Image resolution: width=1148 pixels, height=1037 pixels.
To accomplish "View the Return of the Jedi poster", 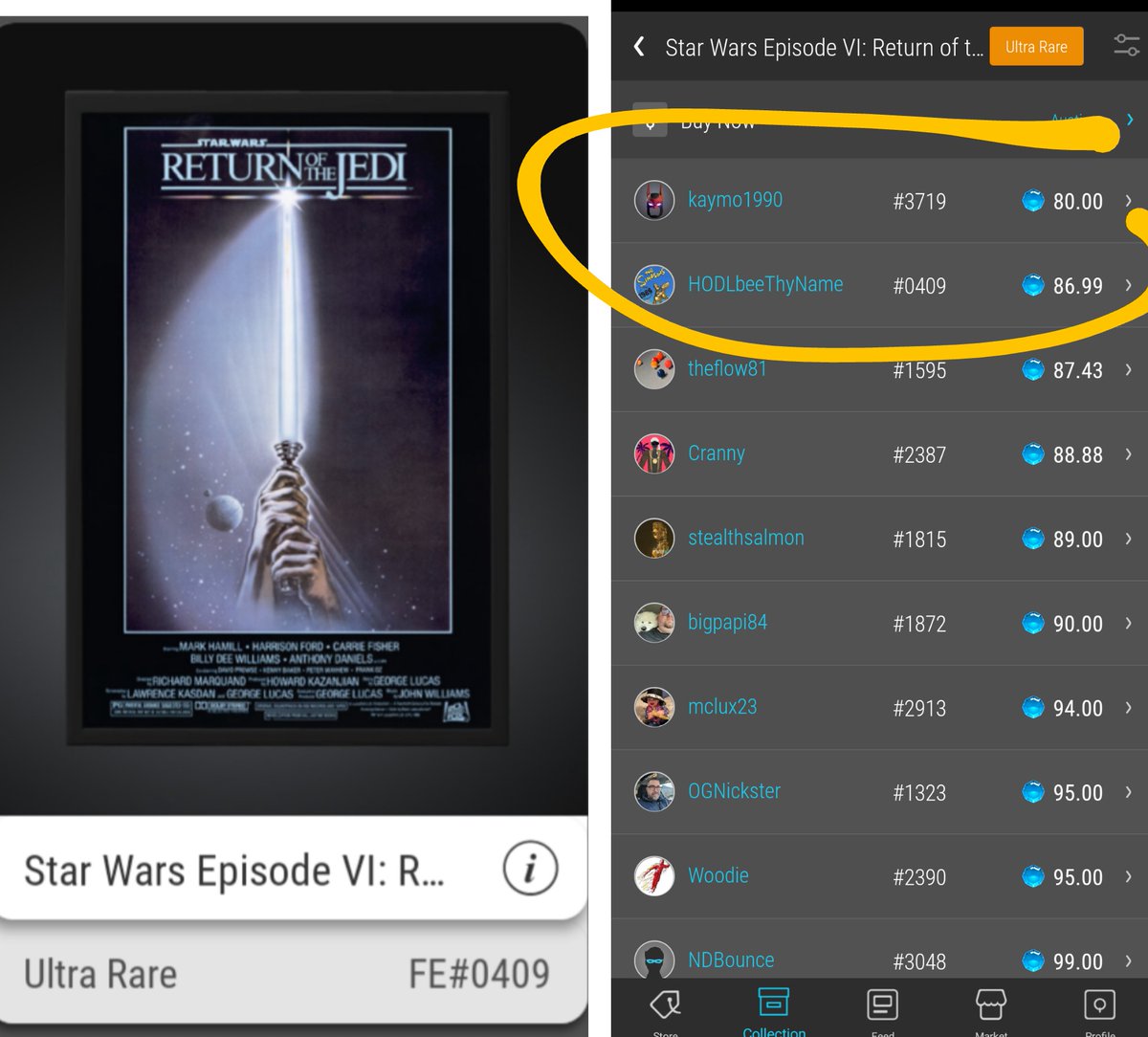I will point(287,417).
